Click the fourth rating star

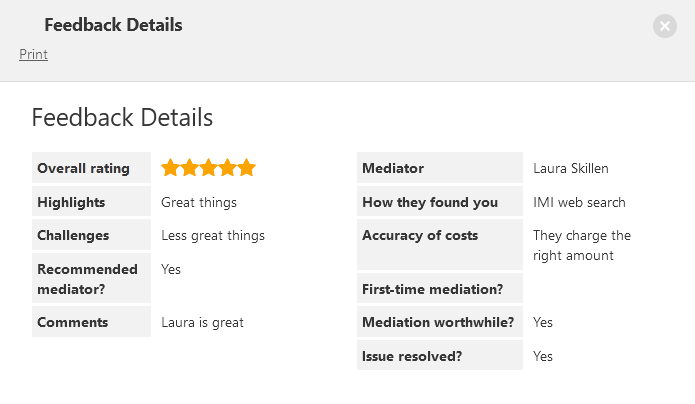pyautogui.click(x=228, y=168)
